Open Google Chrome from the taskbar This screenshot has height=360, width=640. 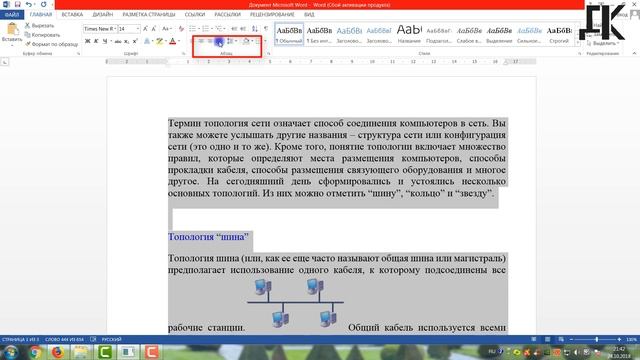pyautogui.click(x=35, y=352)
